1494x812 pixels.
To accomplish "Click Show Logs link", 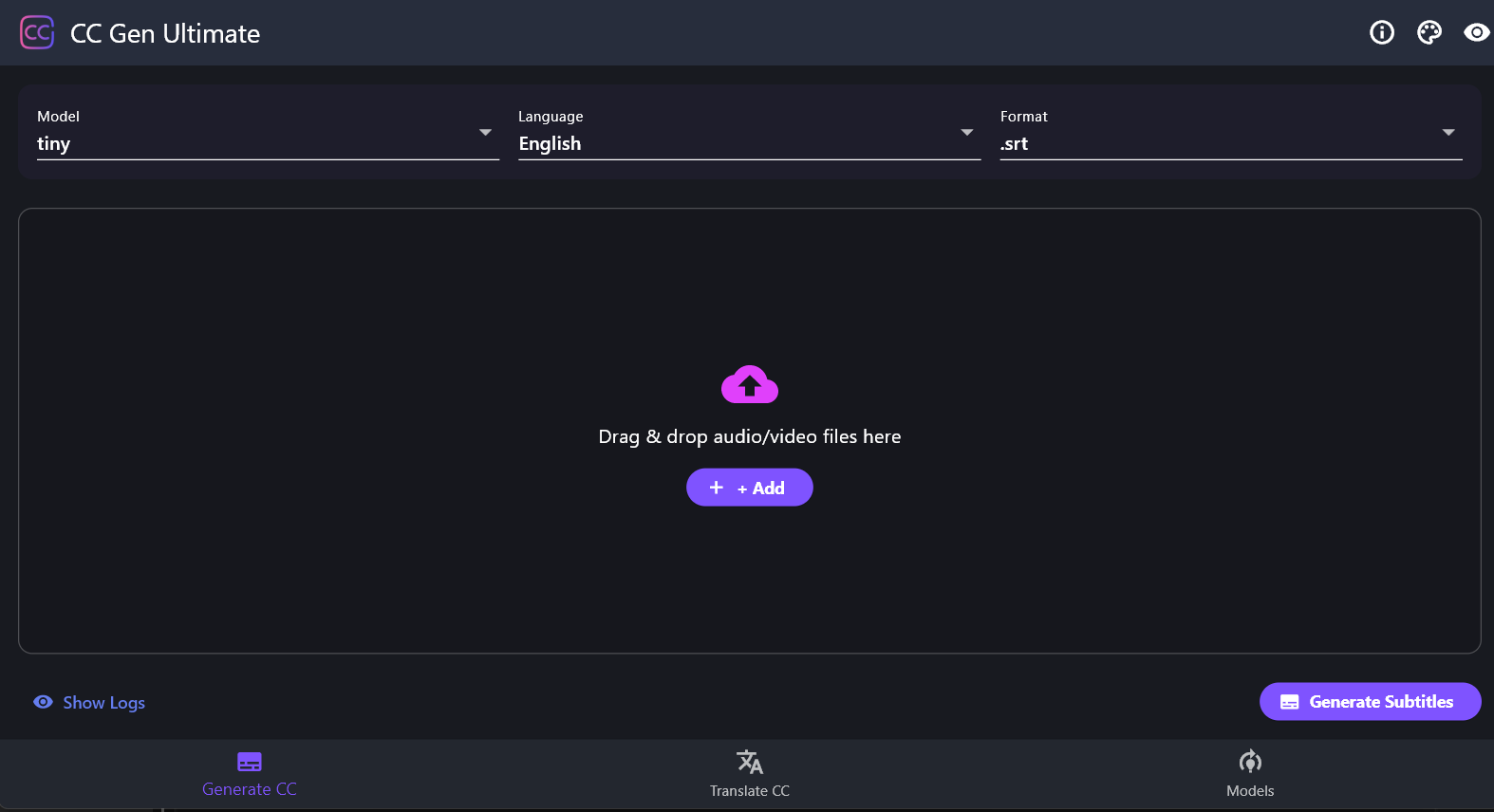I will (90, 703).
